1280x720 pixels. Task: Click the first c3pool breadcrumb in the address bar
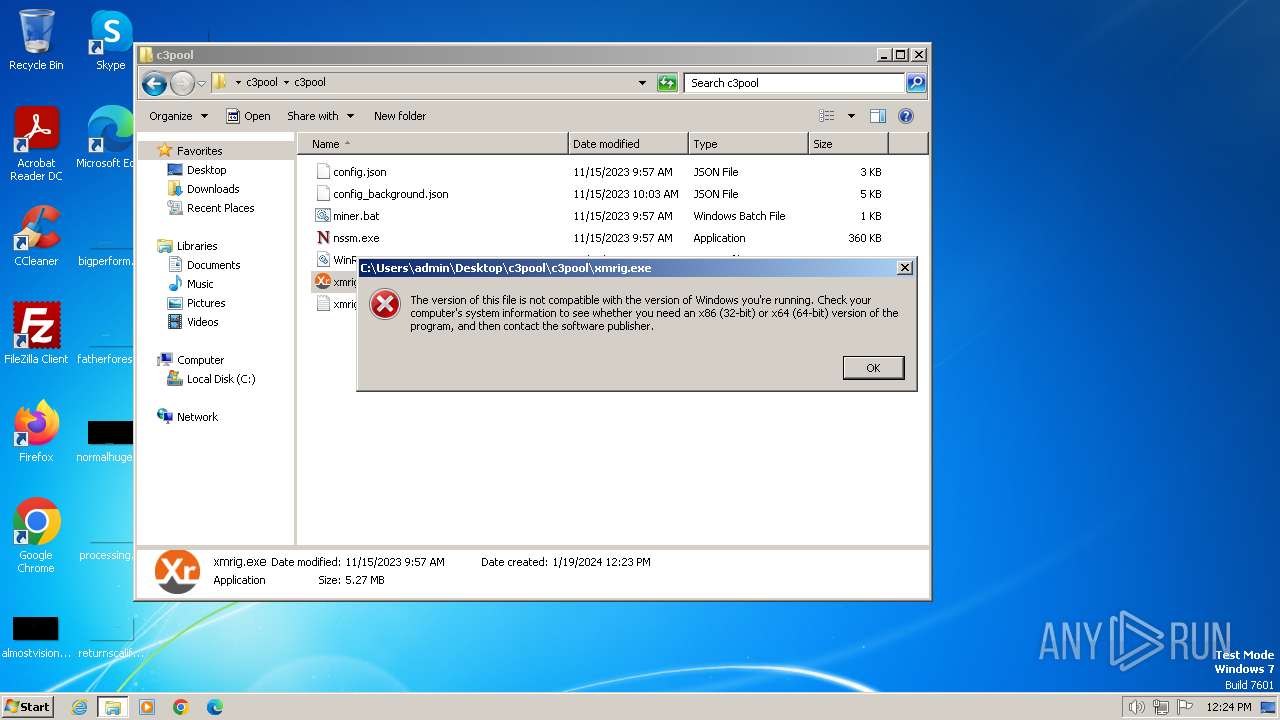[x=262, y=83]
